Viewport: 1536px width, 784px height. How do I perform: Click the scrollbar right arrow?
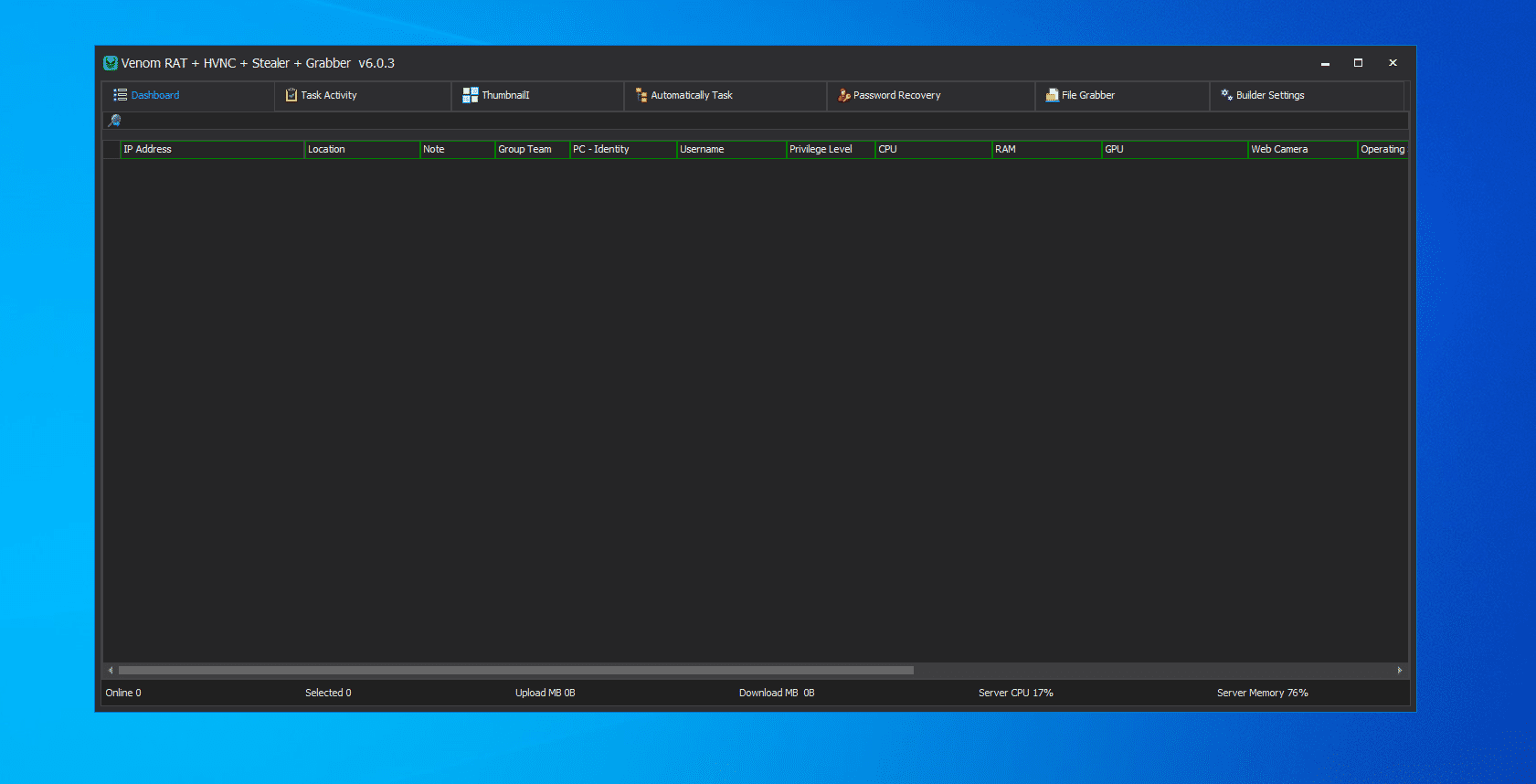(x=1399, y=670)
